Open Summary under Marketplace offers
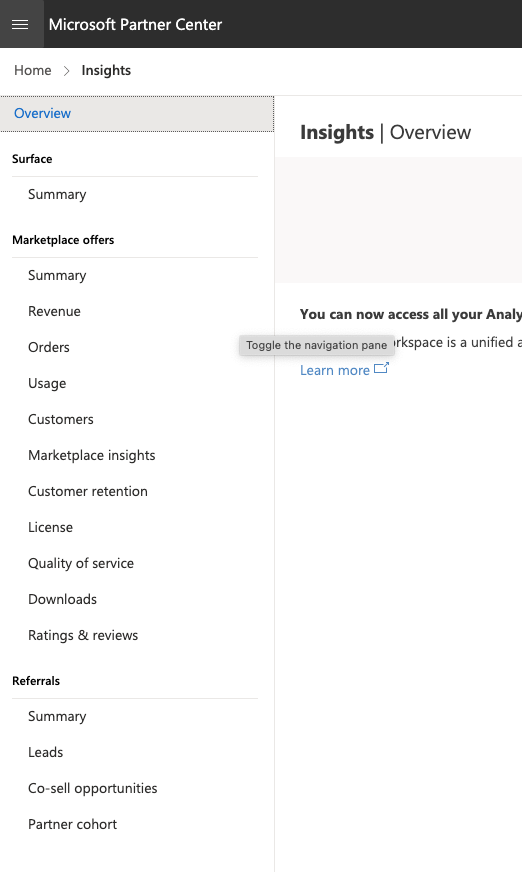The image size is (522, 872). click(x=57, y=275)
